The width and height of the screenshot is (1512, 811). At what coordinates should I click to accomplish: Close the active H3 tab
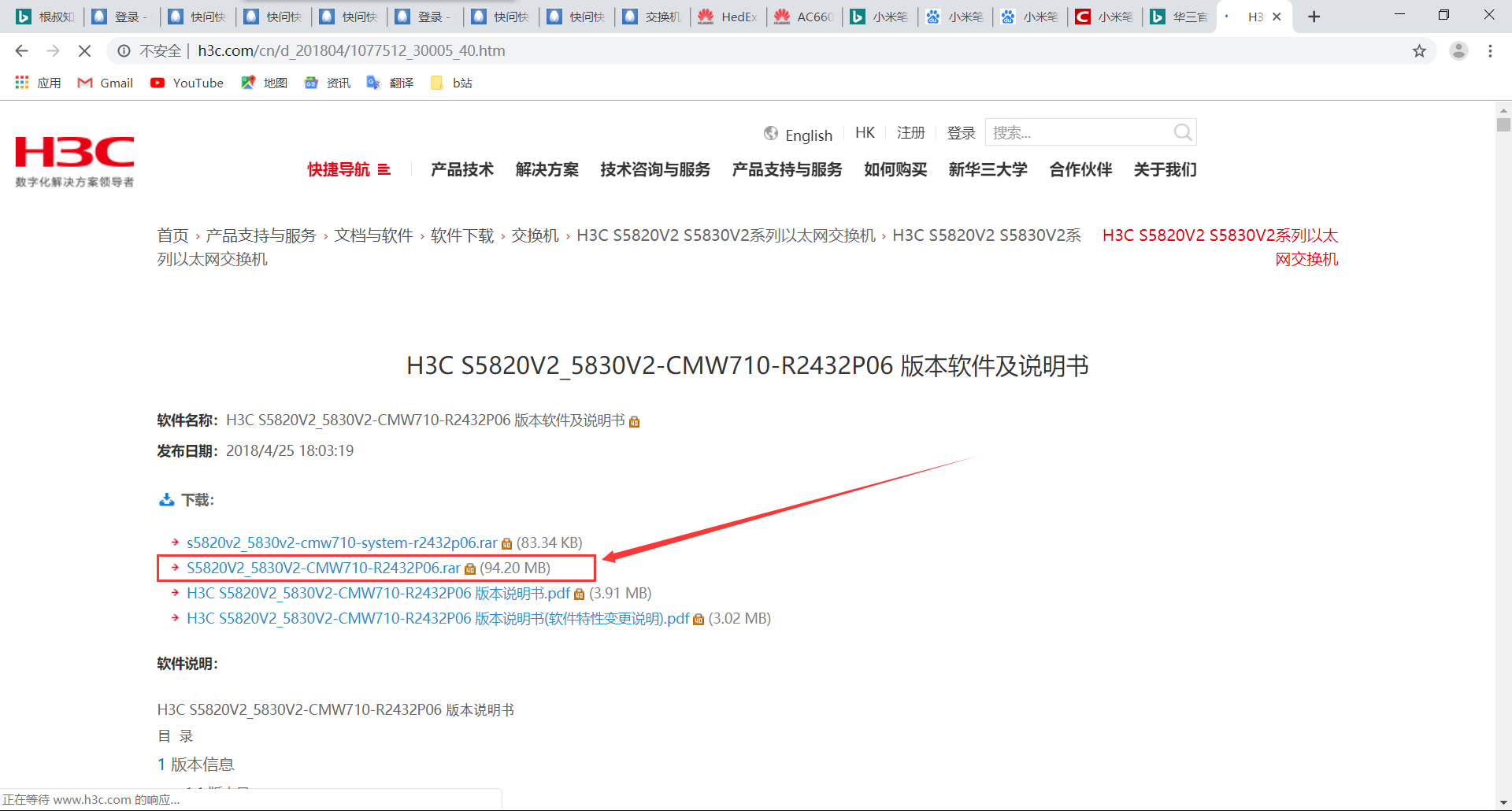click(x=1277, y=17)
